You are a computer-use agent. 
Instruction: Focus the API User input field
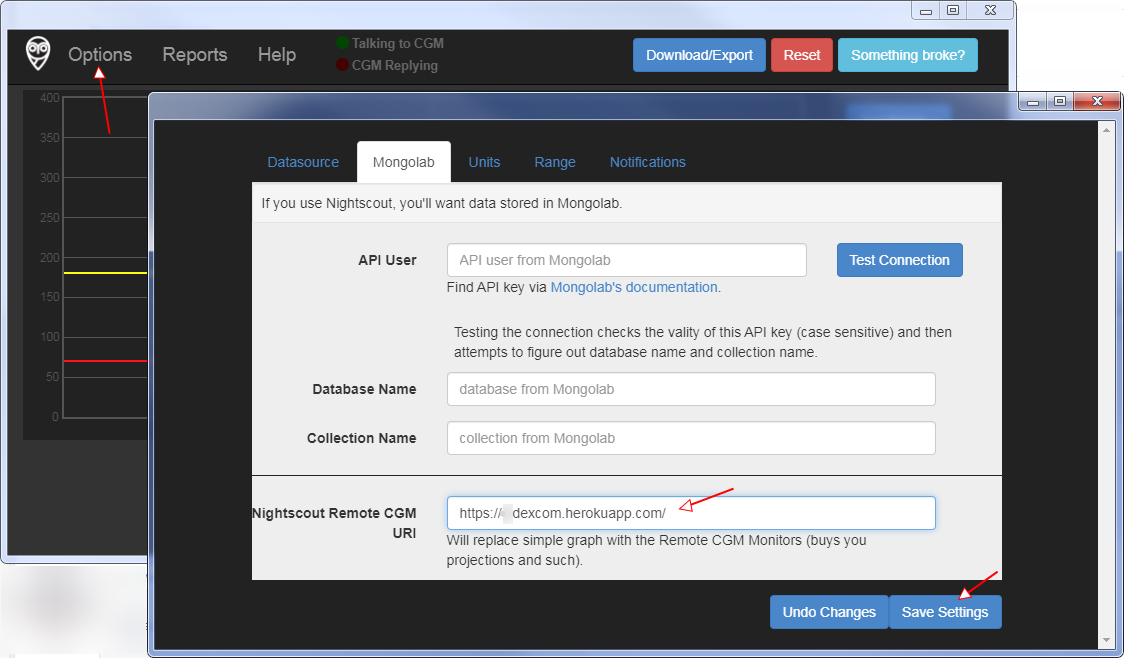(x=627, y=260)
